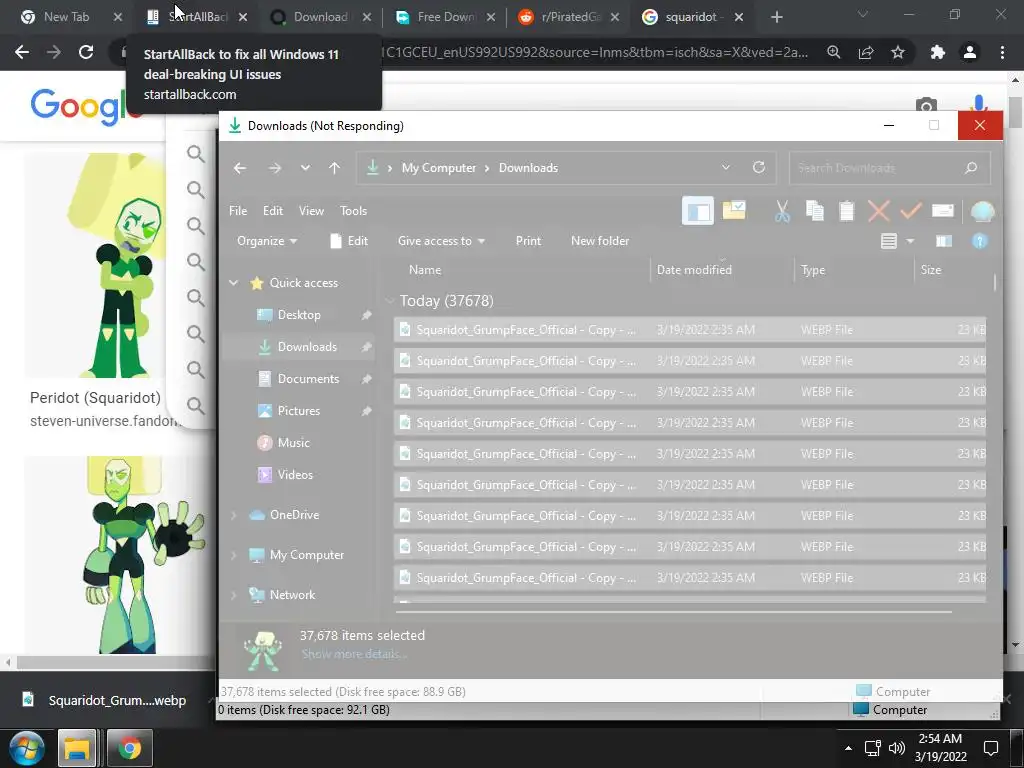
Task: Open the view options dropdown arrow
Action: (910, 242)
